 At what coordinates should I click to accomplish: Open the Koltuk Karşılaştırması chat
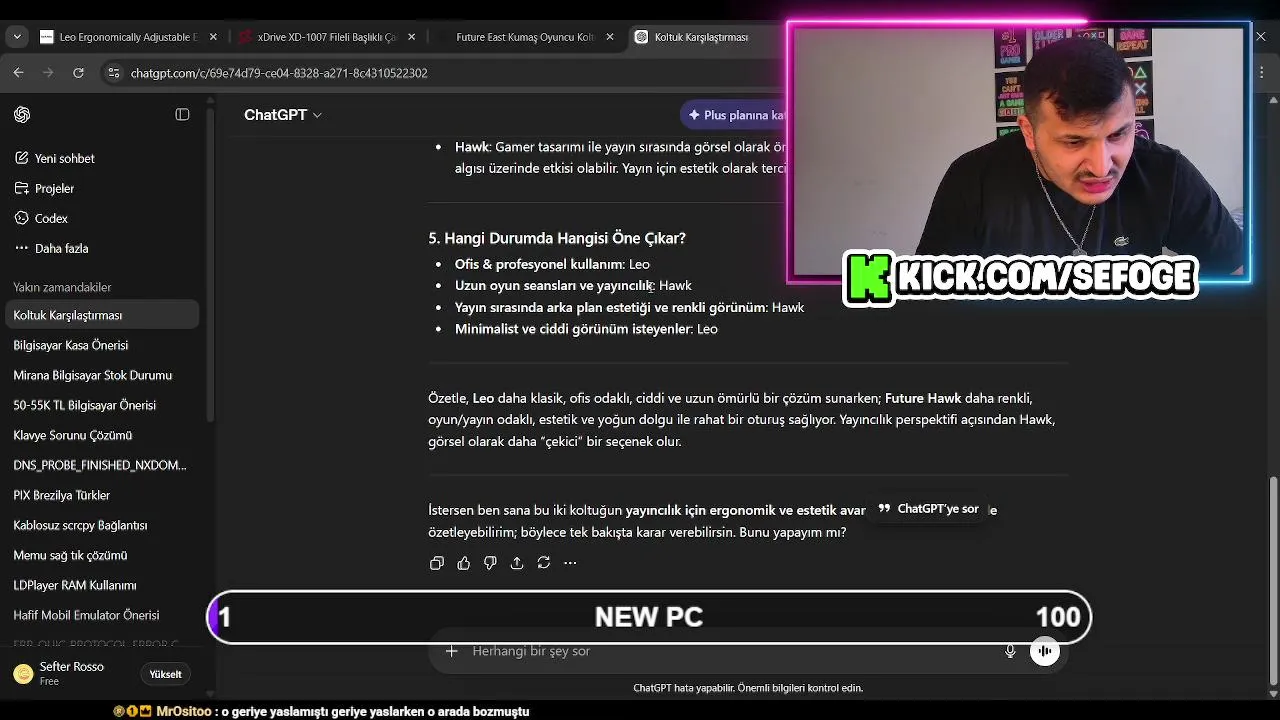pyautogui.click(x=100, y=315)
